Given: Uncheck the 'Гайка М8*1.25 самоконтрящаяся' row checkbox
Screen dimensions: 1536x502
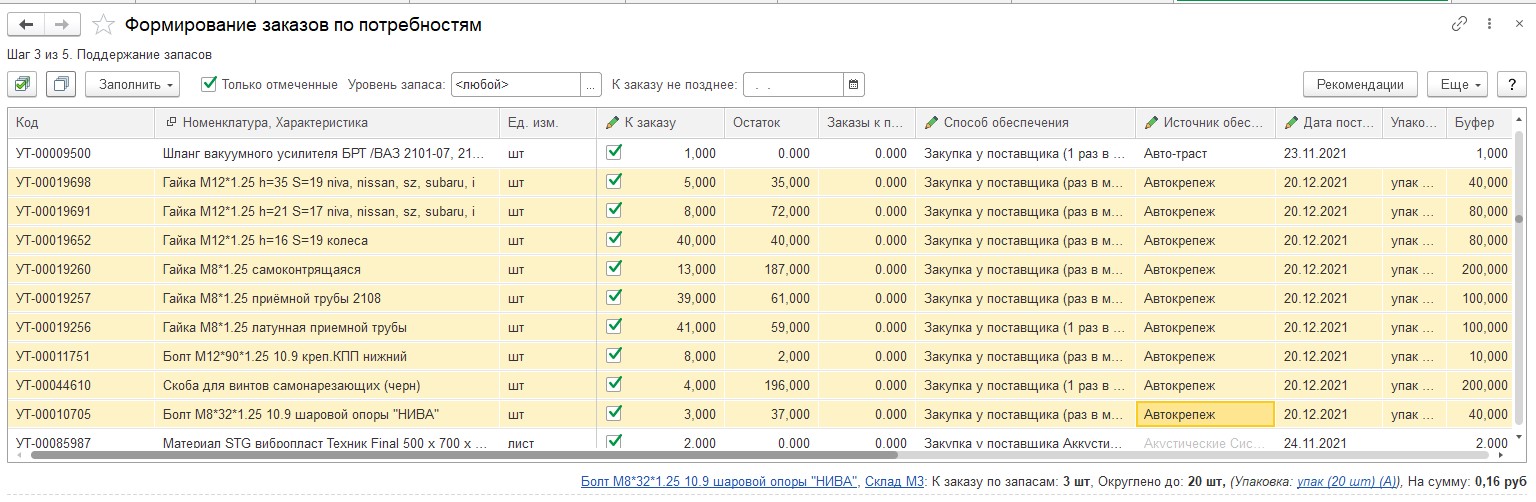Looking at the screenshot, I should pyautogui.click(x=614, y=269).
